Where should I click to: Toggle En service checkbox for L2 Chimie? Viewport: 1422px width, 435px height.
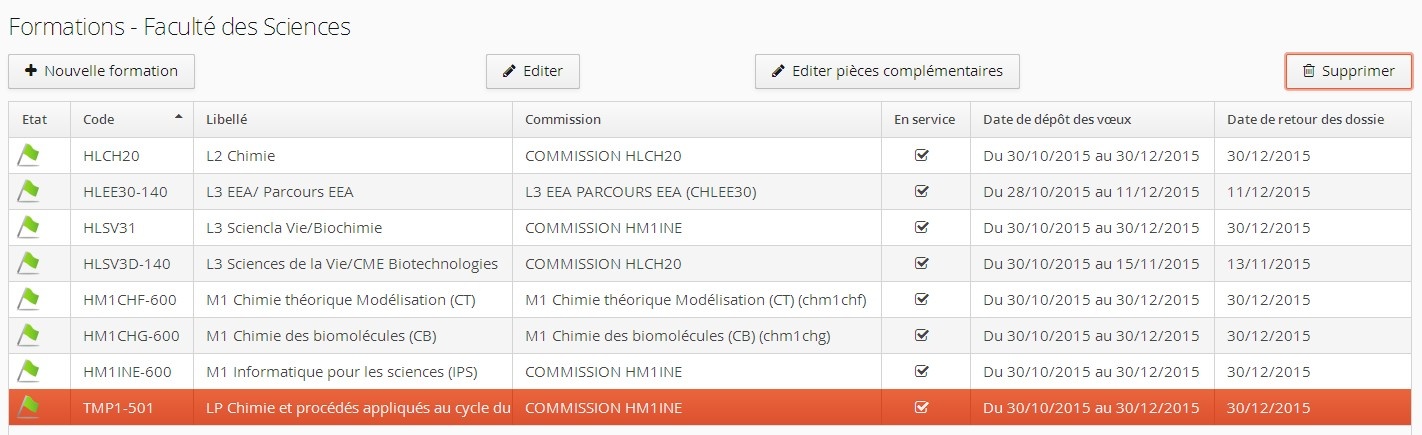tap(922, 155)
